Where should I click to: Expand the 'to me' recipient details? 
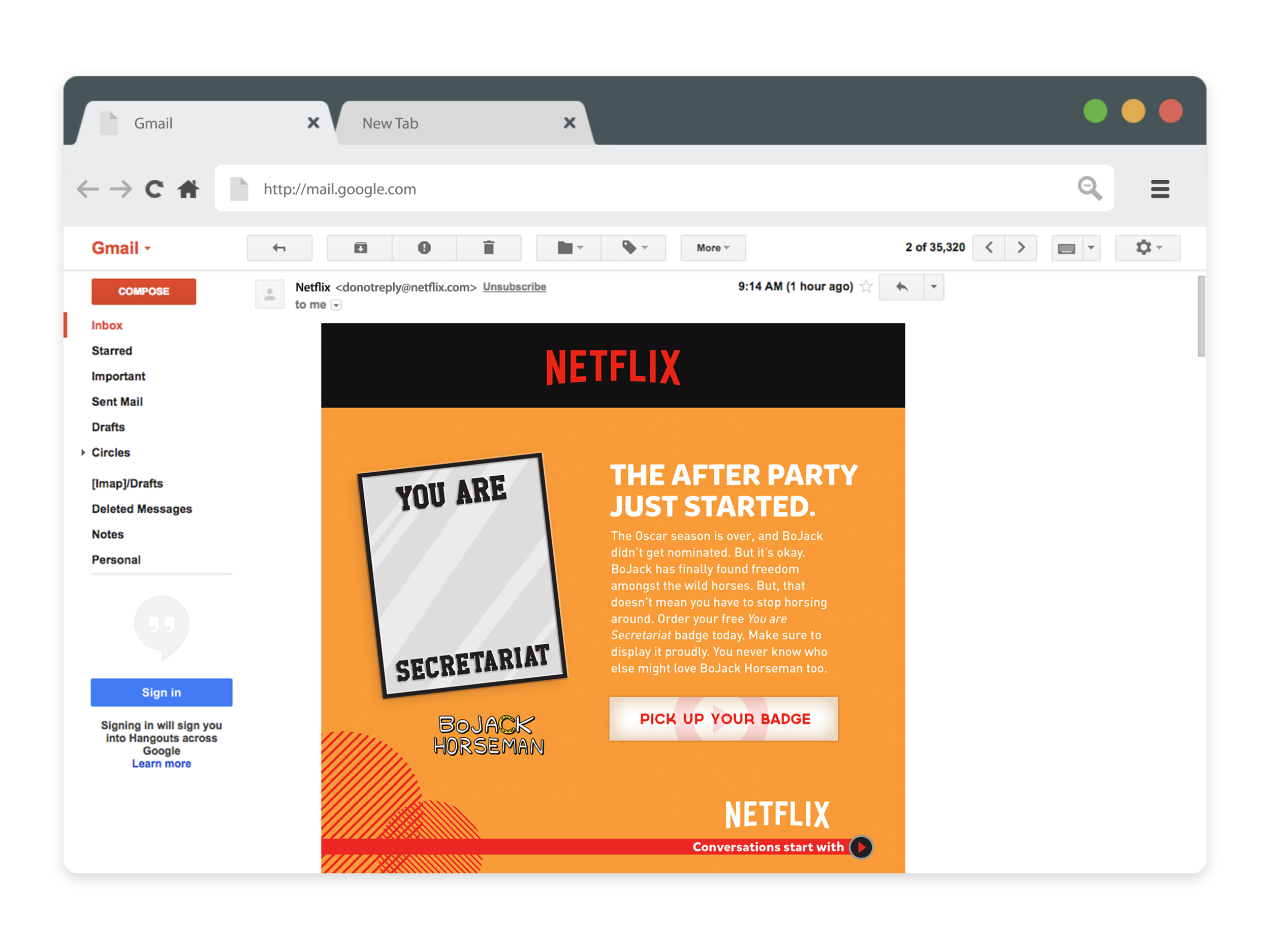click(336, 305)
